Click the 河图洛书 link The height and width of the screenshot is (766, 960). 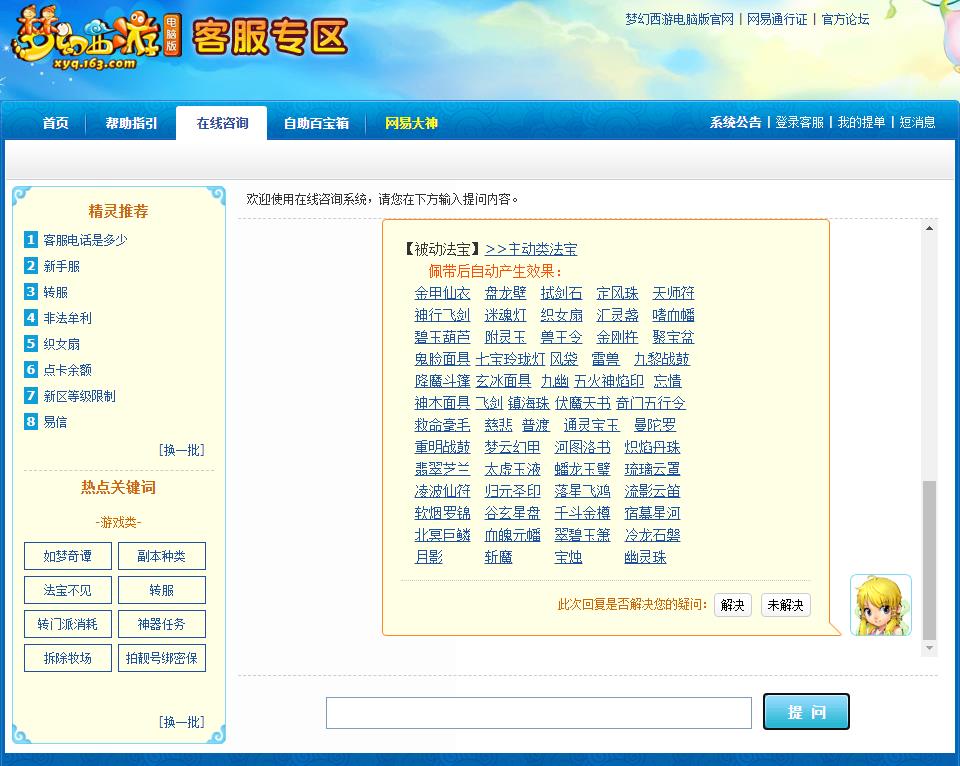[x=582, y=448]
